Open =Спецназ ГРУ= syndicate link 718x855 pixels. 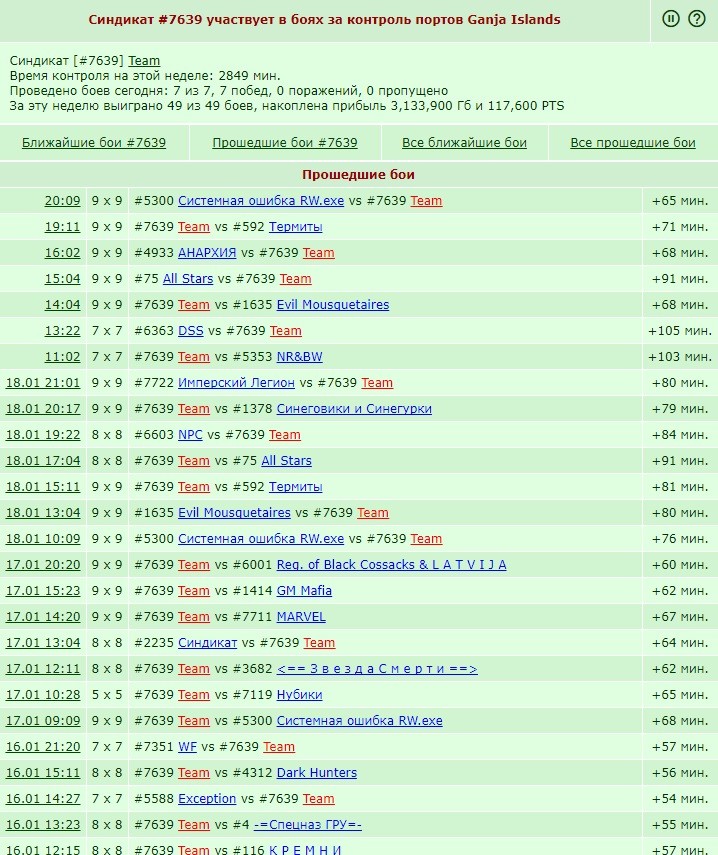coord(308,824)
